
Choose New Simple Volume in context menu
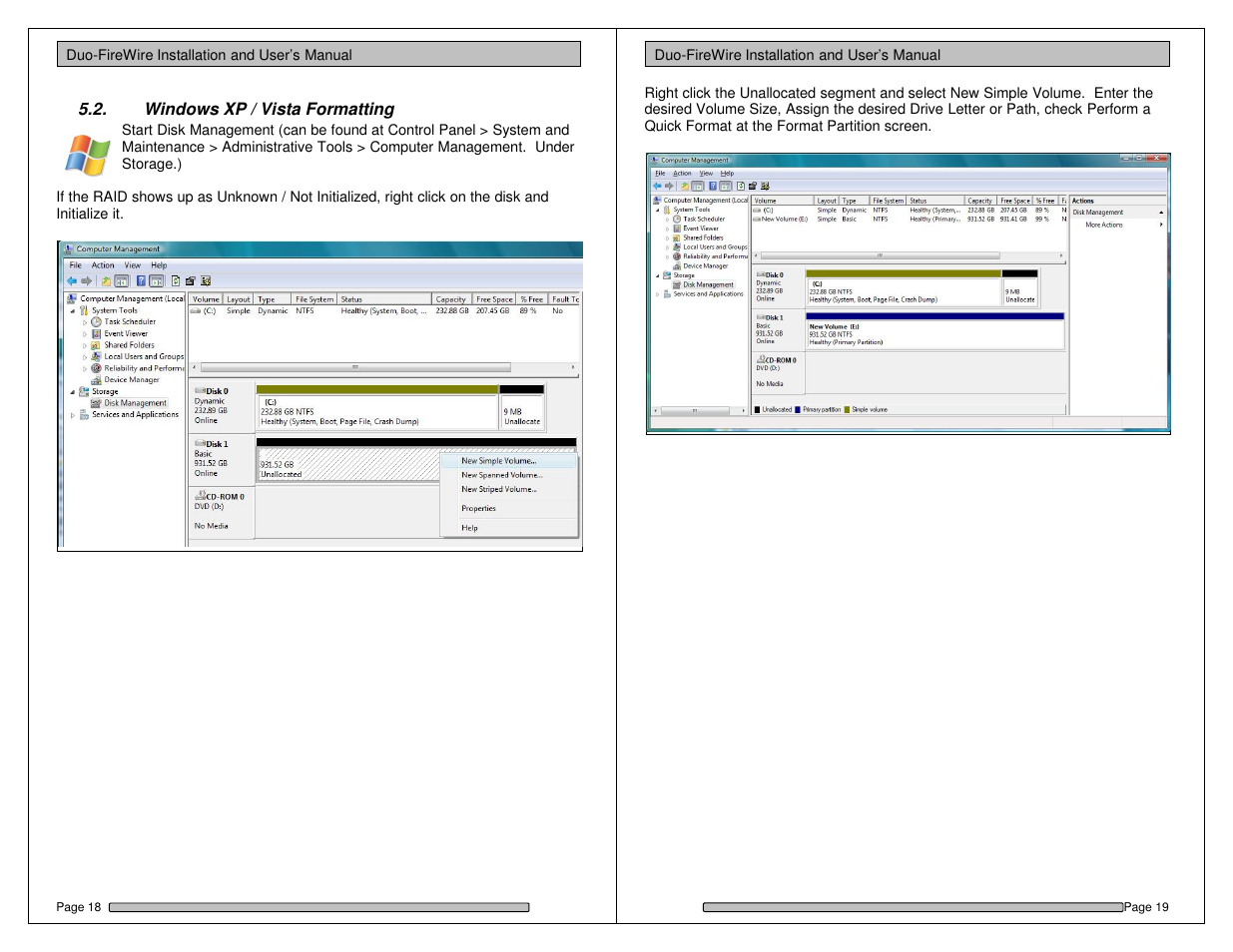pyautogui.click(x=509, y=461)
